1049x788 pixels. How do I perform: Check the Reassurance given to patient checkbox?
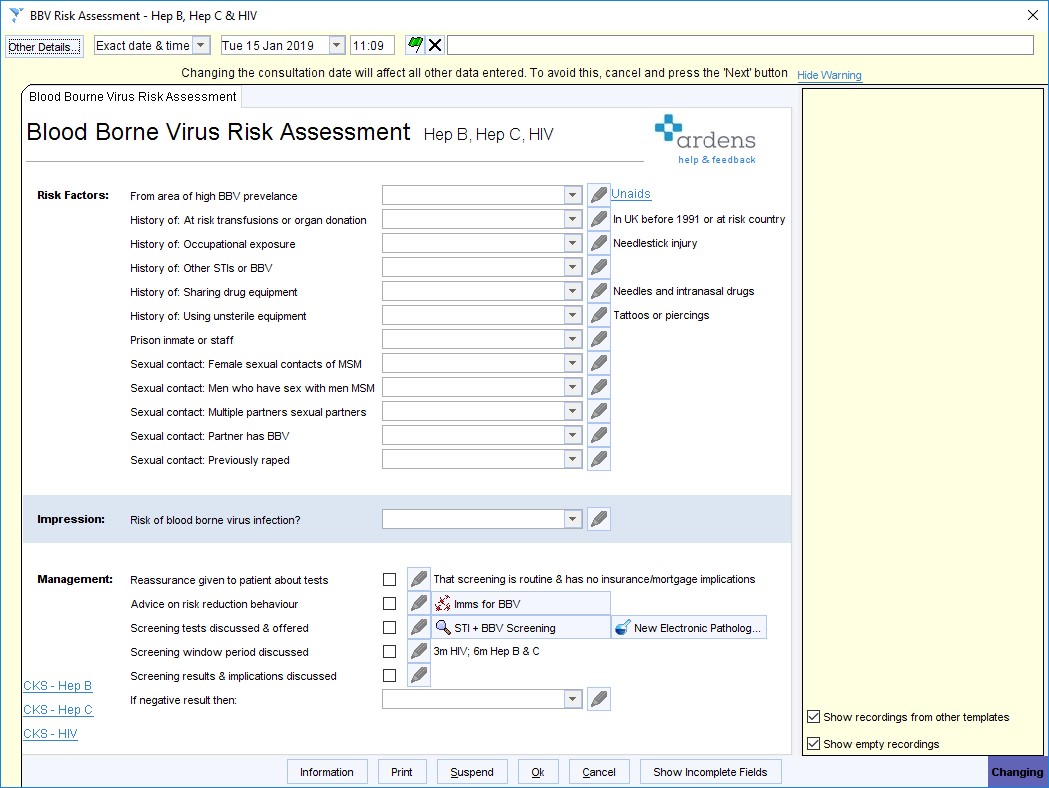tap(389, 578)
